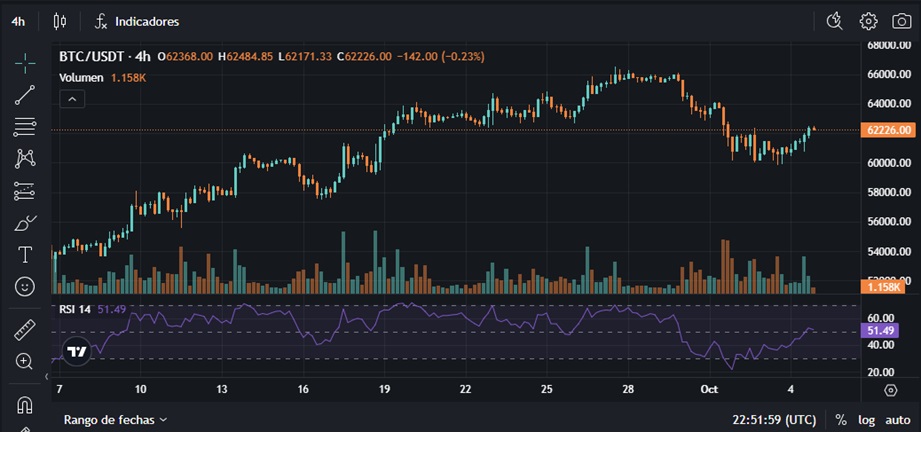Collapse the indicator legend with the chevron
921x460 pixels.
click(x=72, y=99)
